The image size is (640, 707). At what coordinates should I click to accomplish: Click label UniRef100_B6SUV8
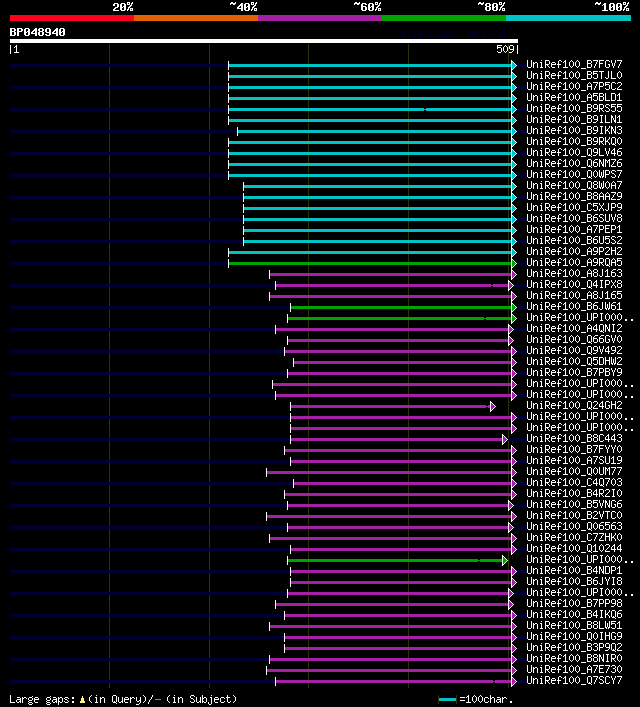(x=574, y=218)
